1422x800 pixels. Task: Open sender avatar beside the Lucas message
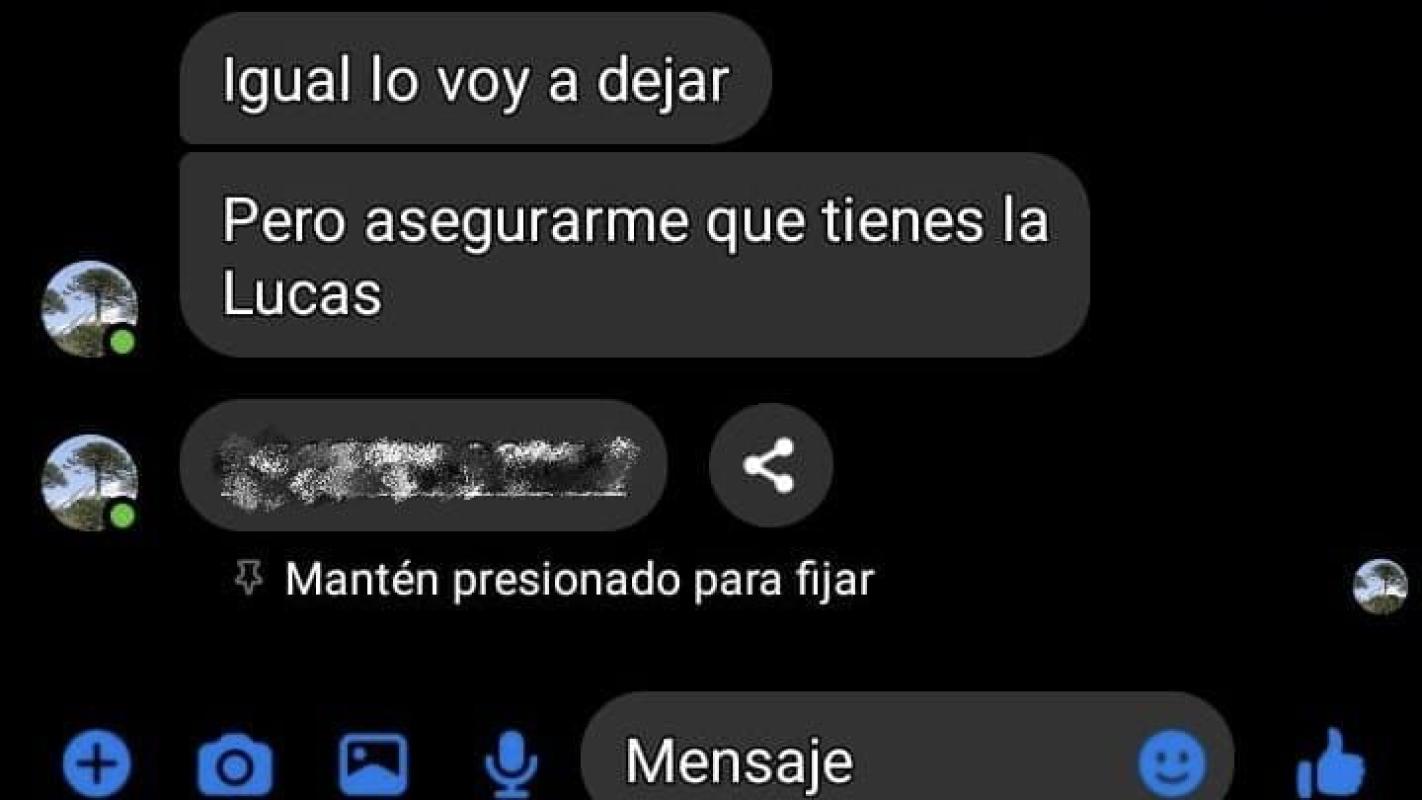(89, 309)
